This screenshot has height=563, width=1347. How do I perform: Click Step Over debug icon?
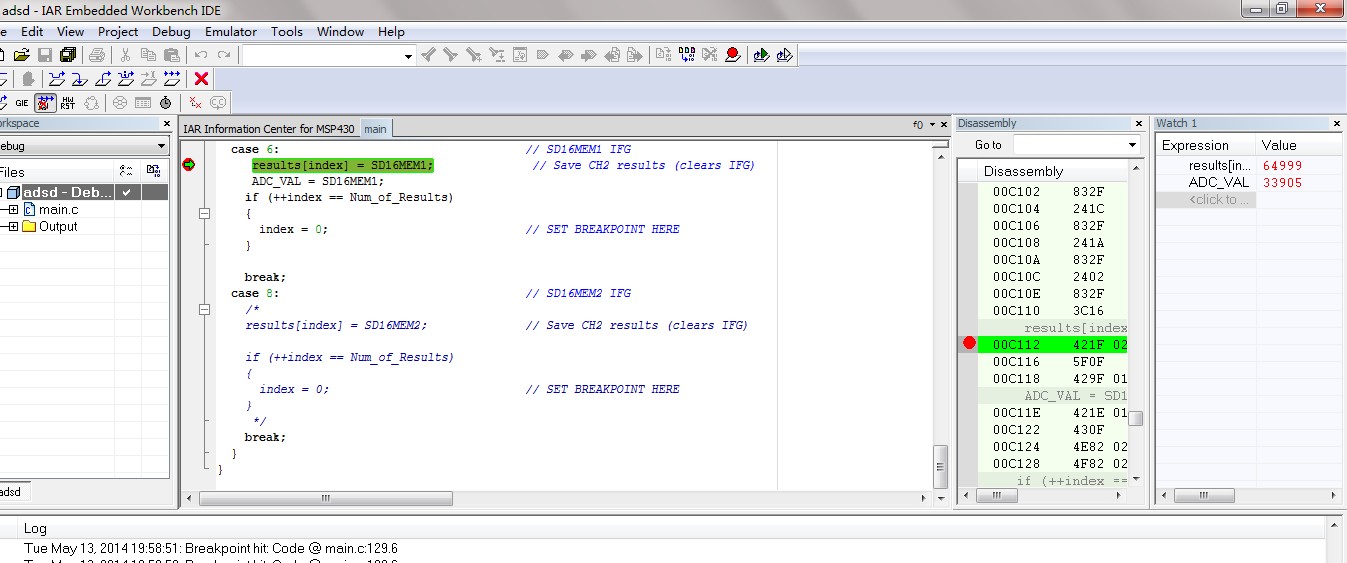(x=57, y=78)
